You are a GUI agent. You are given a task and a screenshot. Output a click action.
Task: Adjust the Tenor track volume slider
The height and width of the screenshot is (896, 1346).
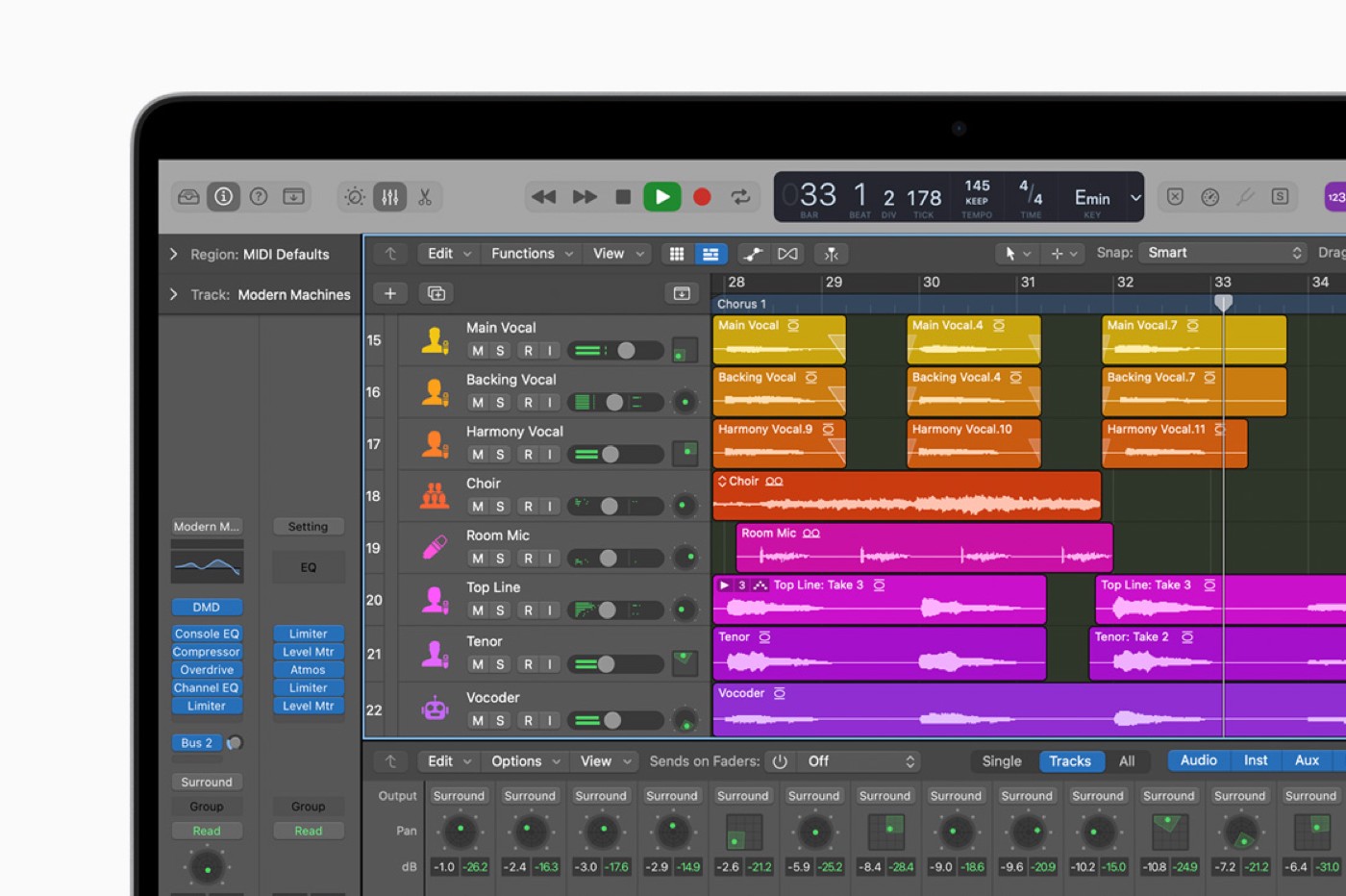pyautogui.click(x=616, y=664)
